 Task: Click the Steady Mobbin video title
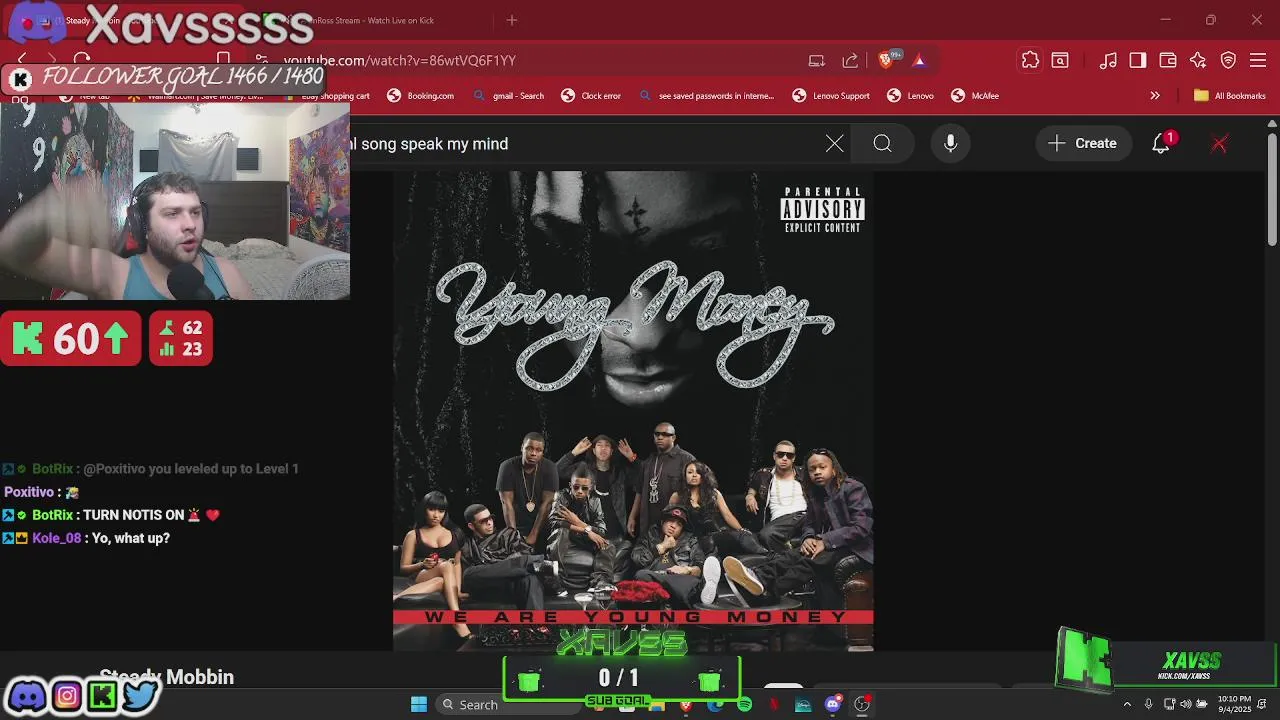(x=167, y=677)
